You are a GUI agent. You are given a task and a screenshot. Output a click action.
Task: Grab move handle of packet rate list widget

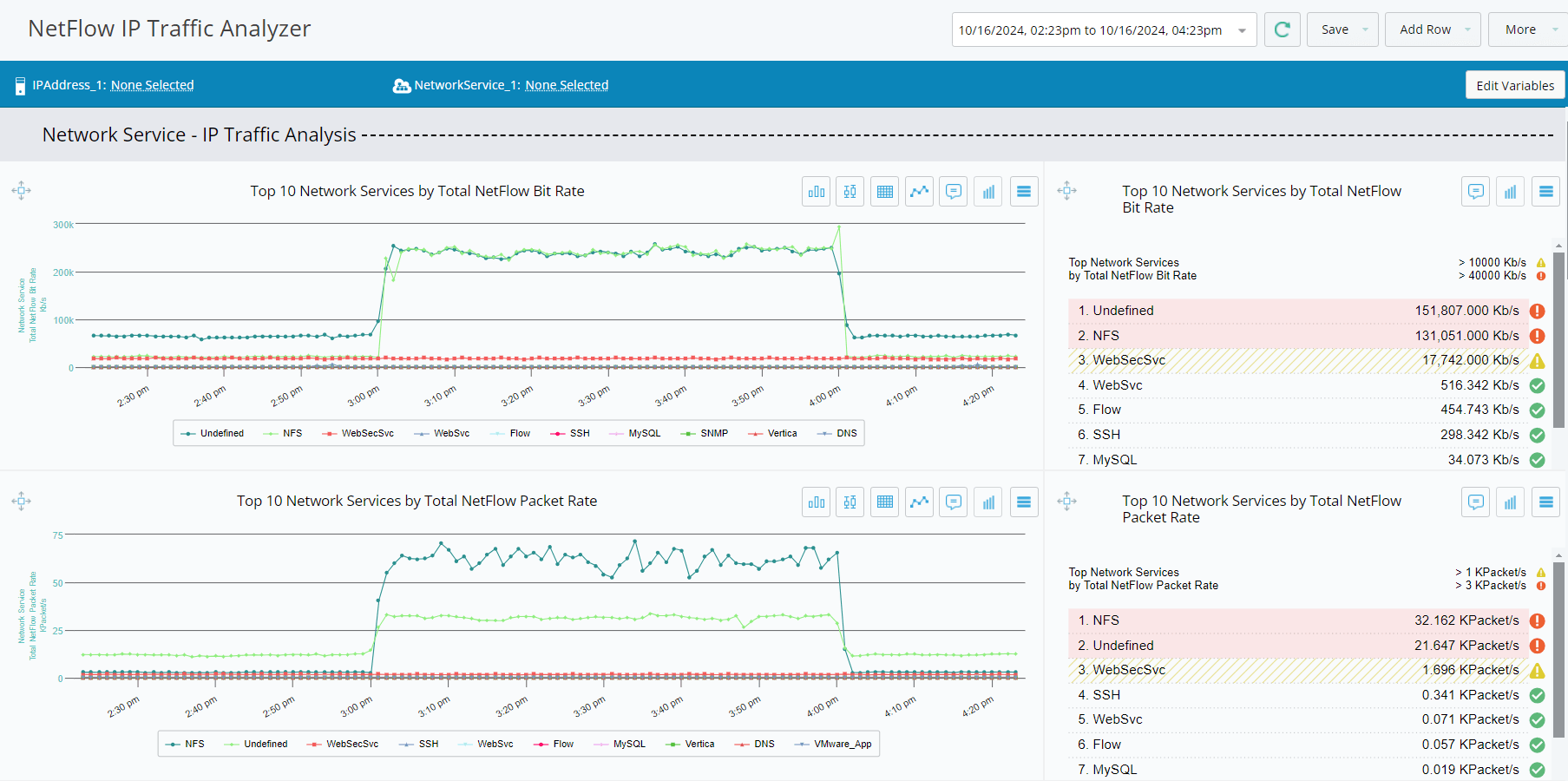pos(1067,501)
